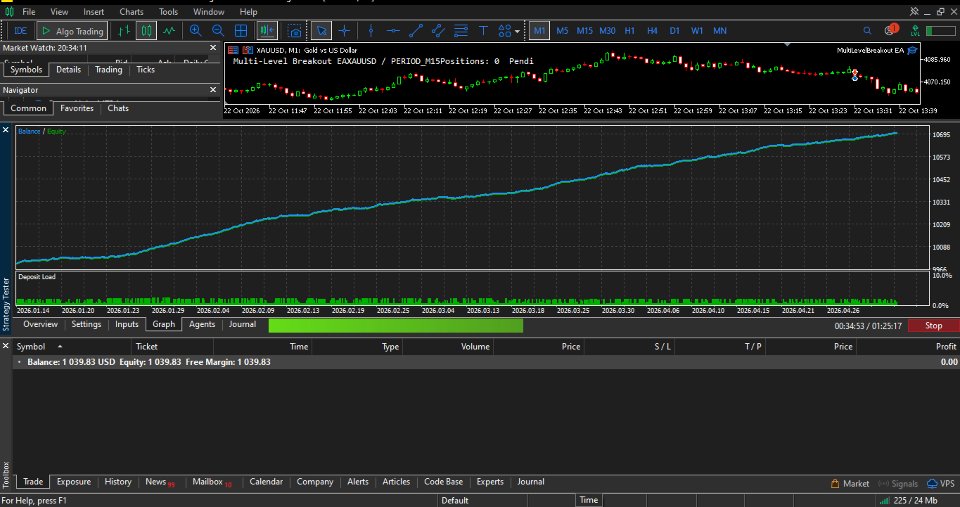This screenshot has height=507, width=960.
Task: Open the search magnifier icon
Action: click(867, 31)
